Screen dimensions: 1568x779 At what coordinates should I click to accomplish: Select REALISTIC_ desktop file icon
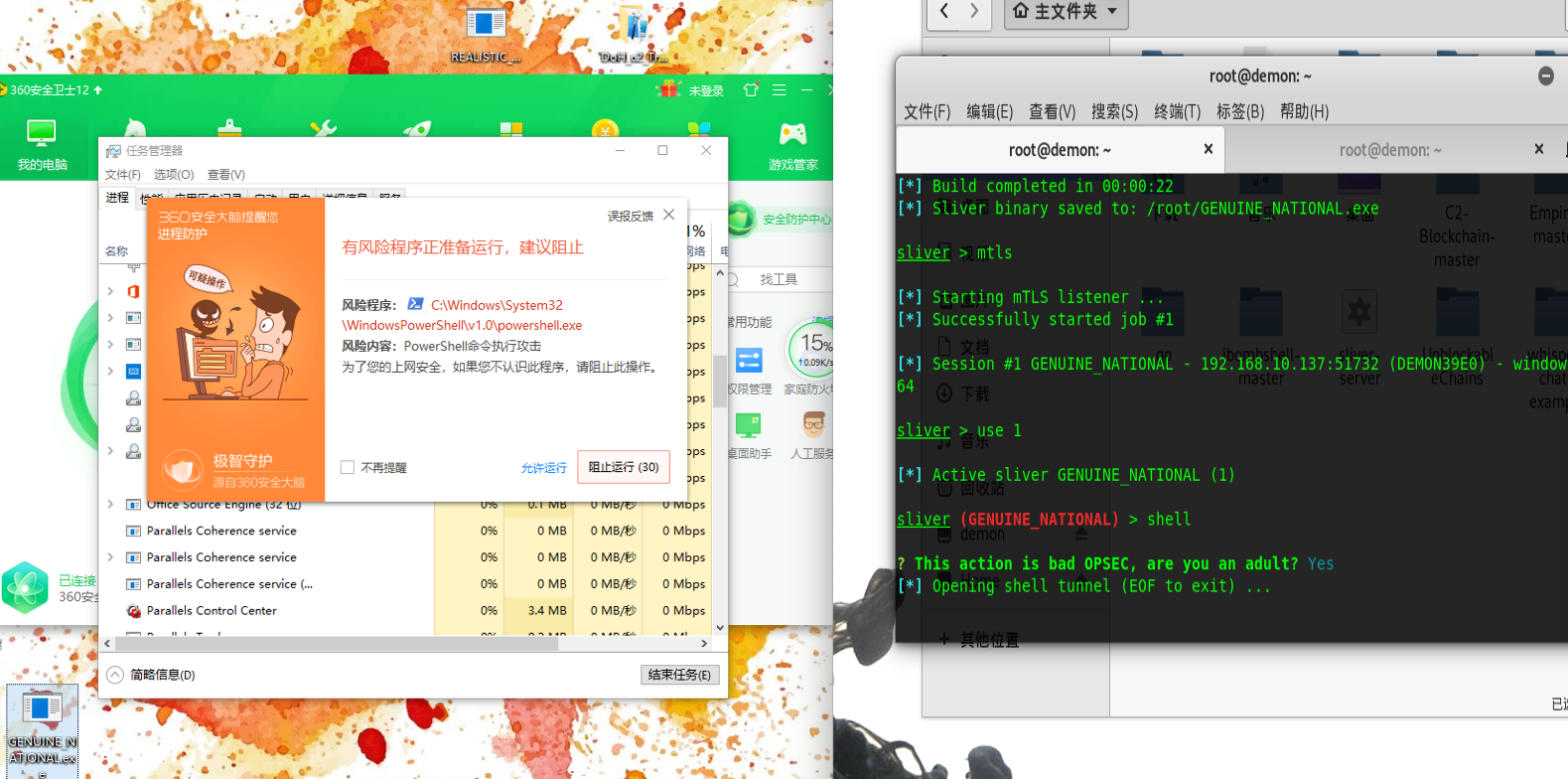(x=485, y=33)
